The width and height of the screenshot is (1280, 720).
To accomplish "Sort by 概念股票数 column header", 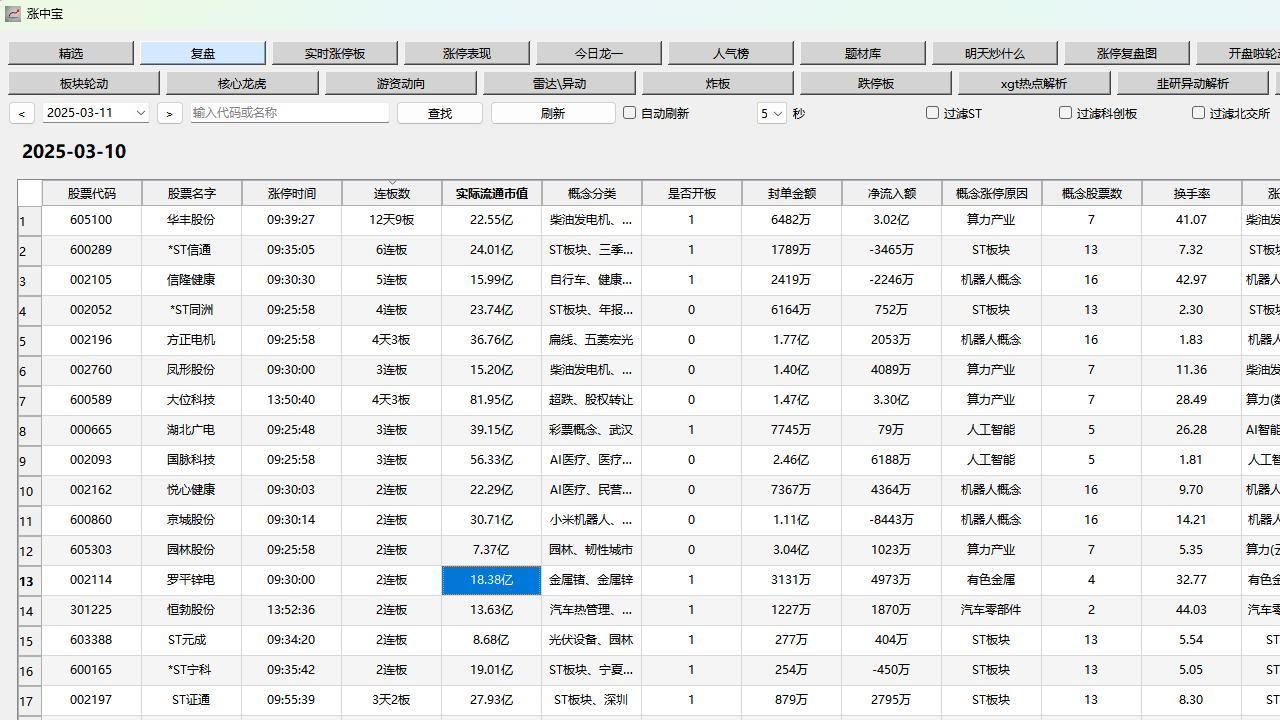I will click(x=1092, y=193).
